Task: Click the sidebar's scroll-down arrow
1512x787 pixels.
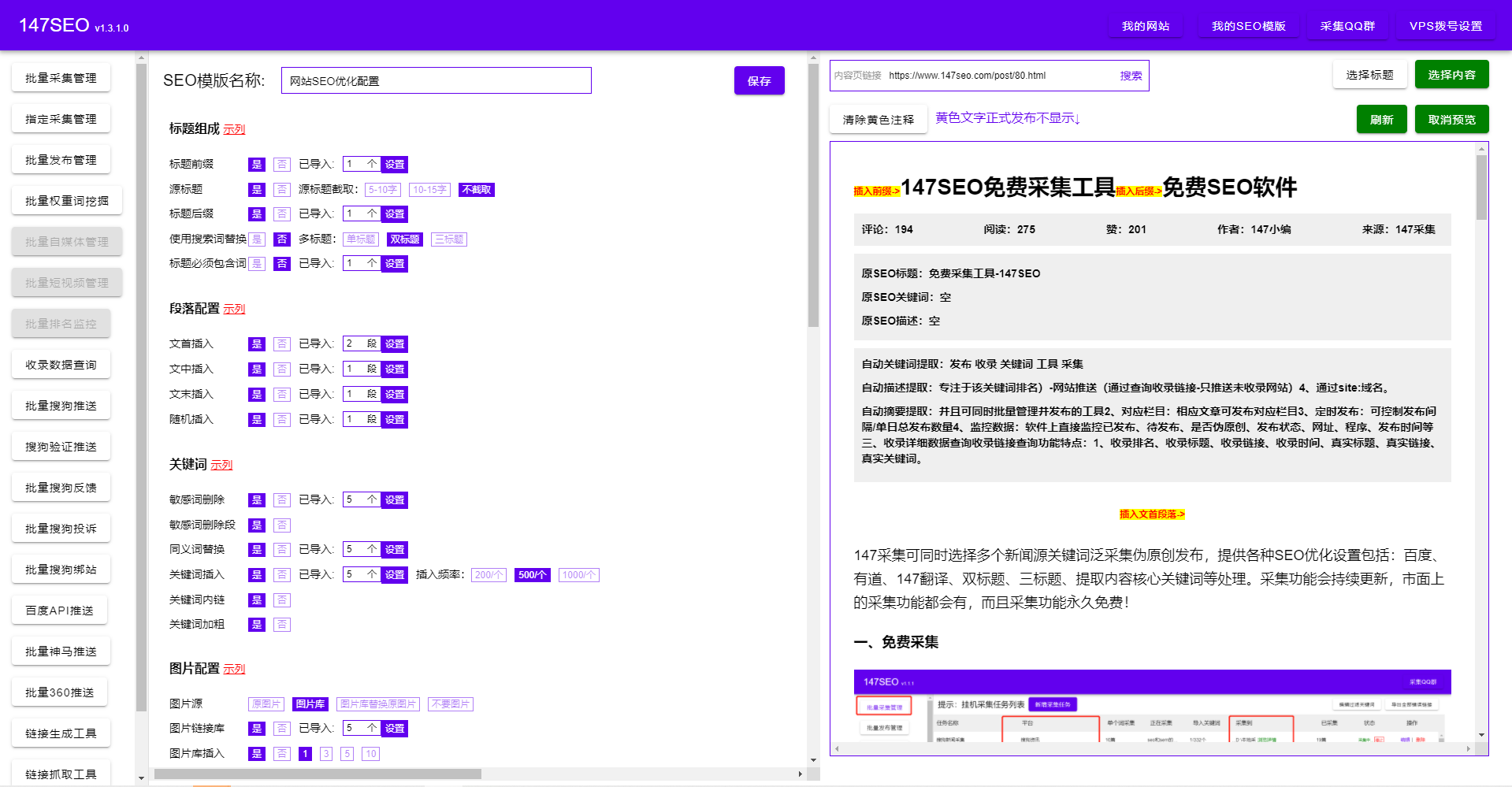Action: (141, 778)
